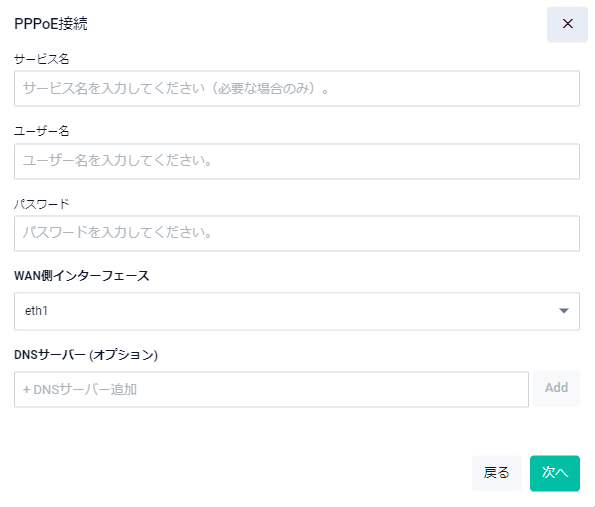Open the eth1 interface dropdown

tap(297, 311)
